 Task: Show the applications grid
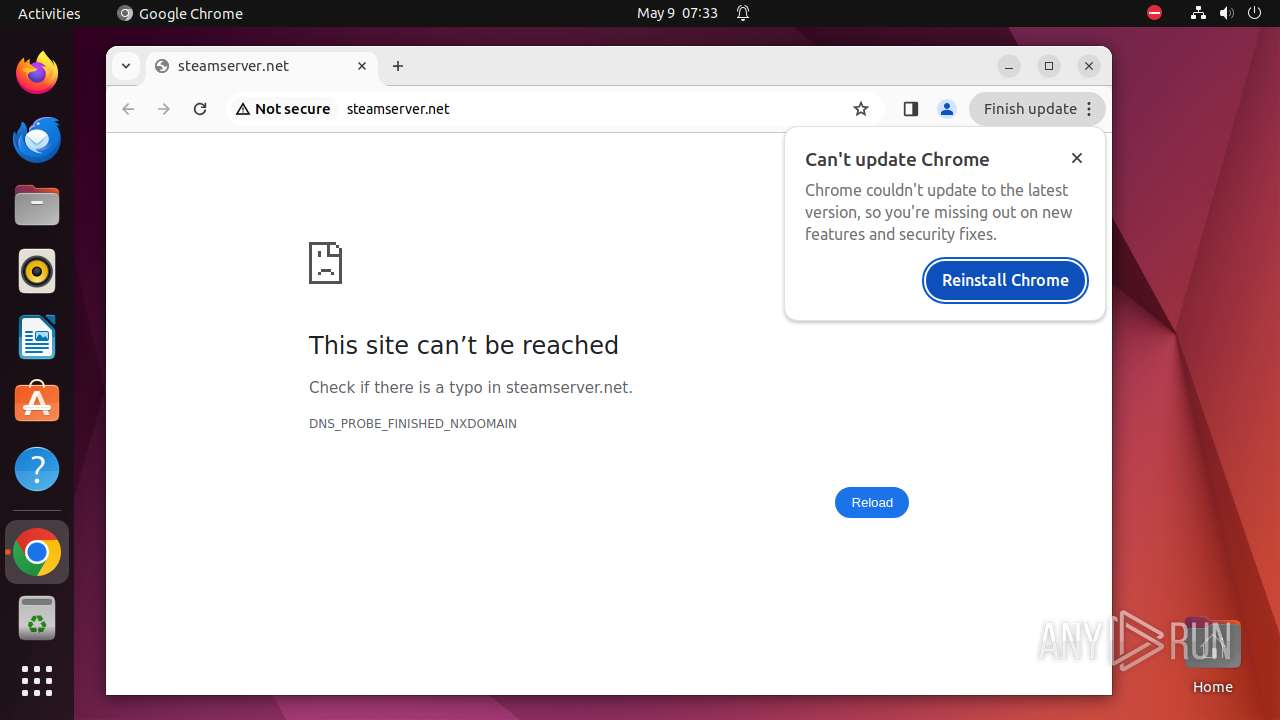(37, 681)
